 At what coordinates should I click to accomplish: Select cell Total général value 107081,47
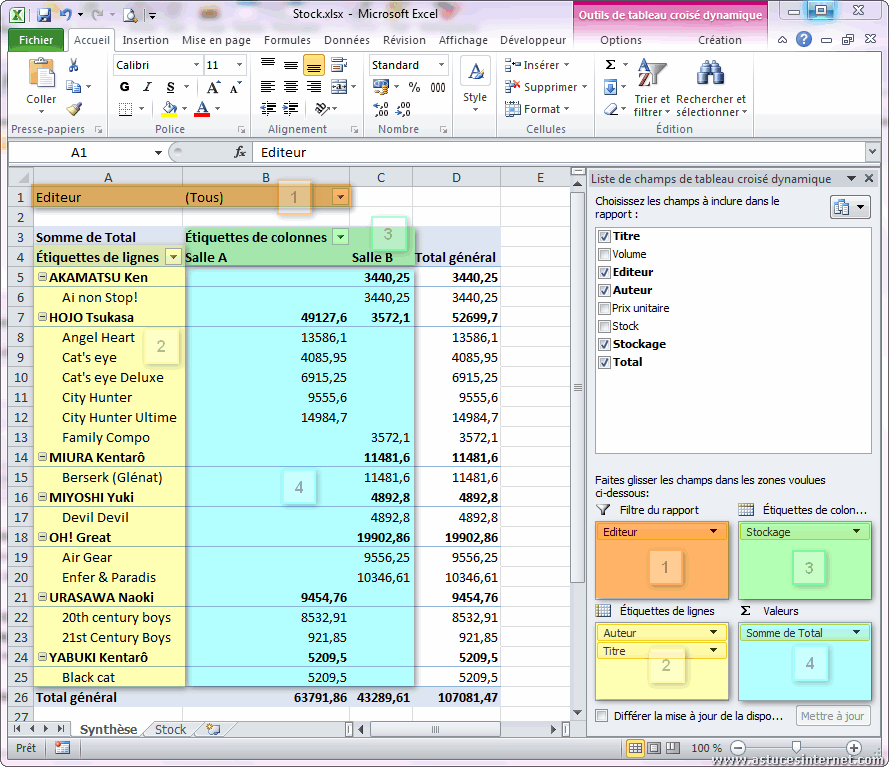(456, 697)
